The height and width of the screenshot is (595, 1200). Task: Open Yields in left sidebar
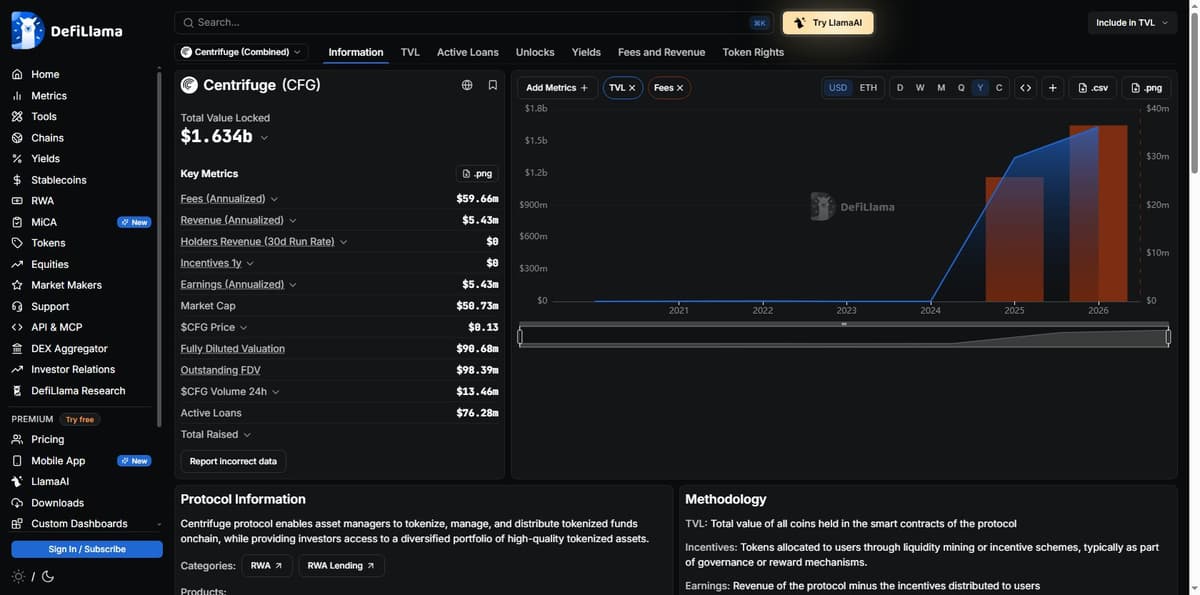[x=45, y=158]
